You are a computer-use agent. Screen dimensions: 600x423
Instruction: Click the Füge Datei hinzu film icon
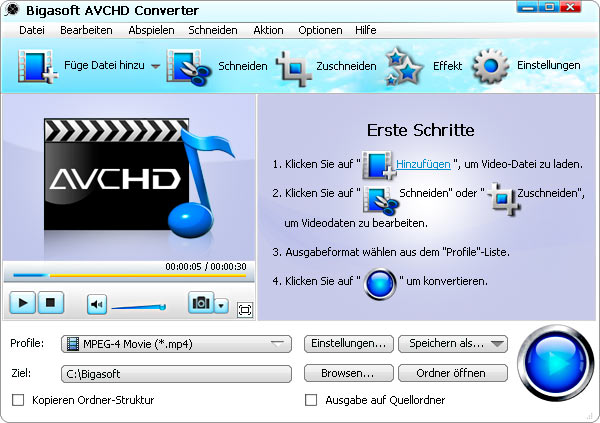(x=37, y=66)
